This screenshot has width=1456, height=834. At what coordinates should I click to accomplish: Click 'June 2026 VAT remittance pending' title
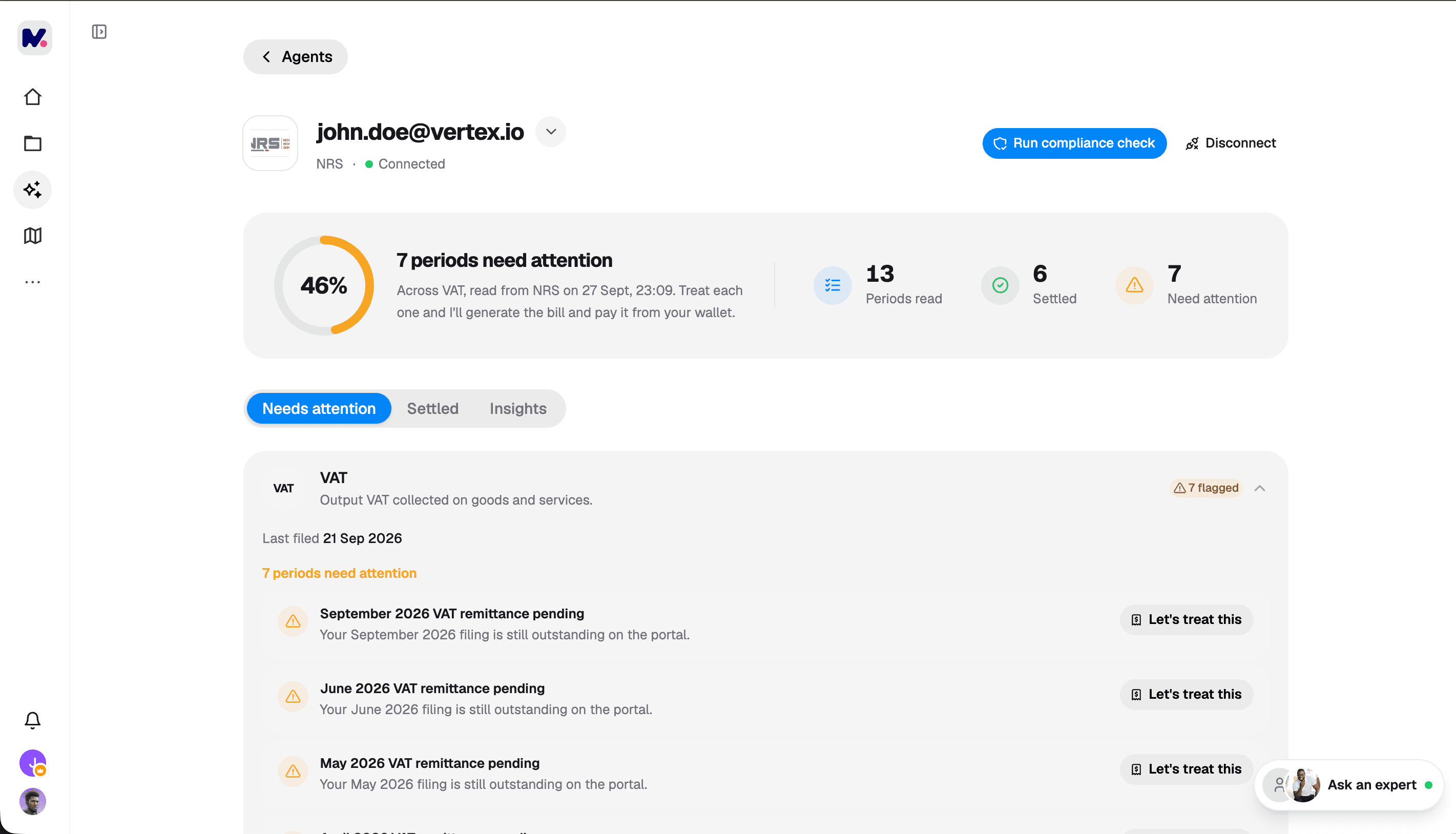432,688
